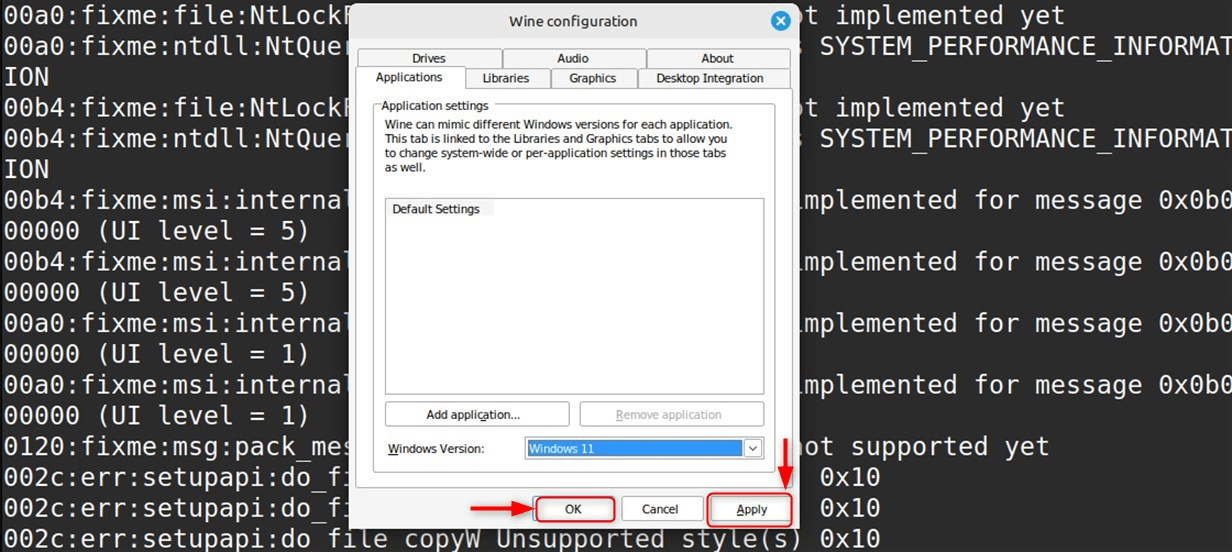Select Default Settings in application list

pos(437,209)
